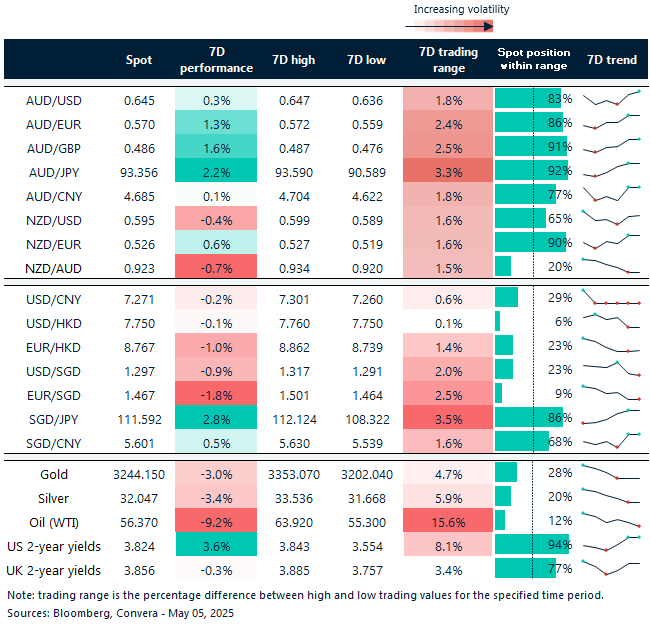The width and height of the screenshot is (650, 633).
Task: Click the 7D performance column header
Action: point(216,60)
